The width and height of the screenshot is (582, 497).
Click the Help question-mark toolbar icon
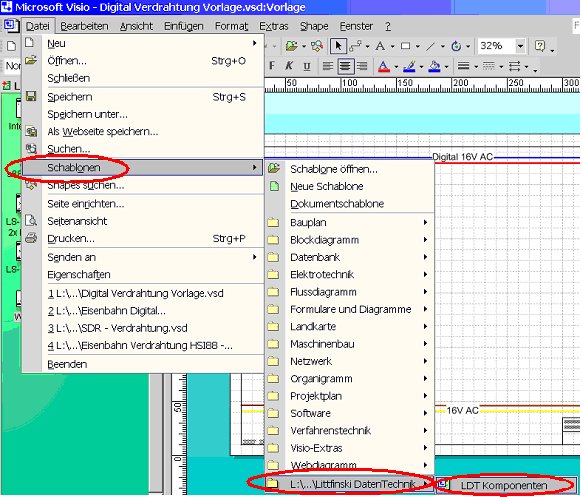point(540,46)
